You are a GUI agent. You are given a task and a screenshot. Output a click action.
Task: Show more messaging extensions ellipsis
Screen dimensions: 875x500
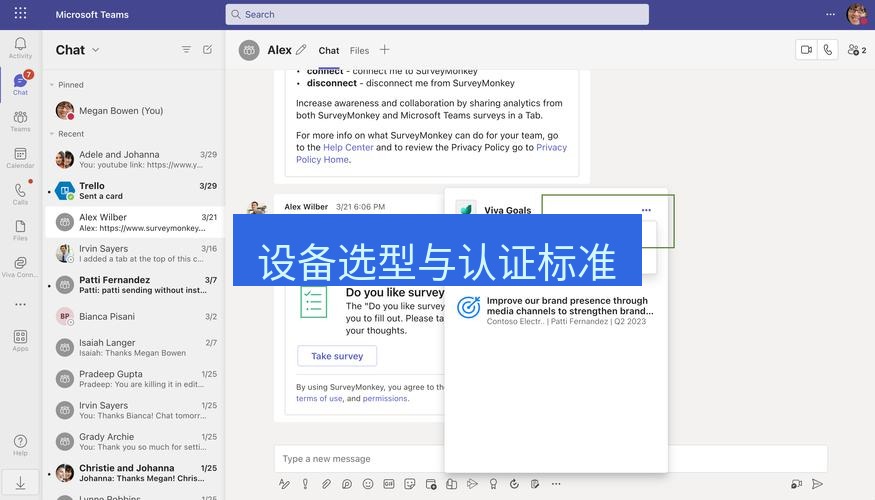click(556, 484)
